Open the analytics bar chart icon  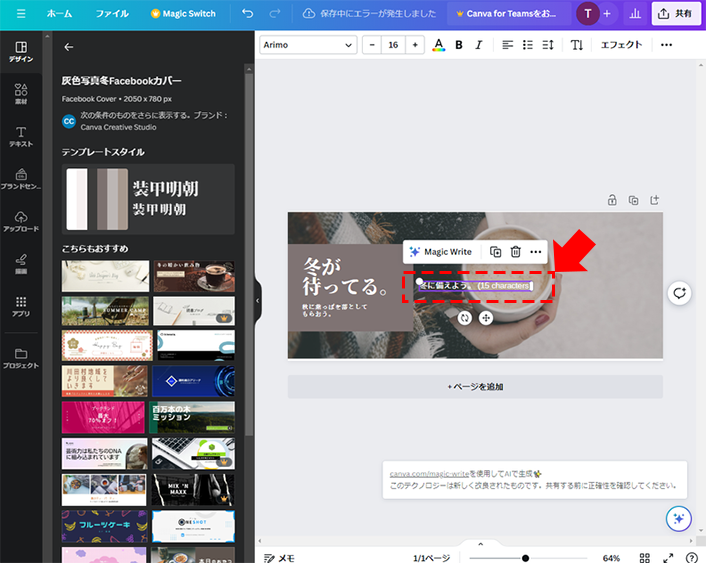point(635,14)
